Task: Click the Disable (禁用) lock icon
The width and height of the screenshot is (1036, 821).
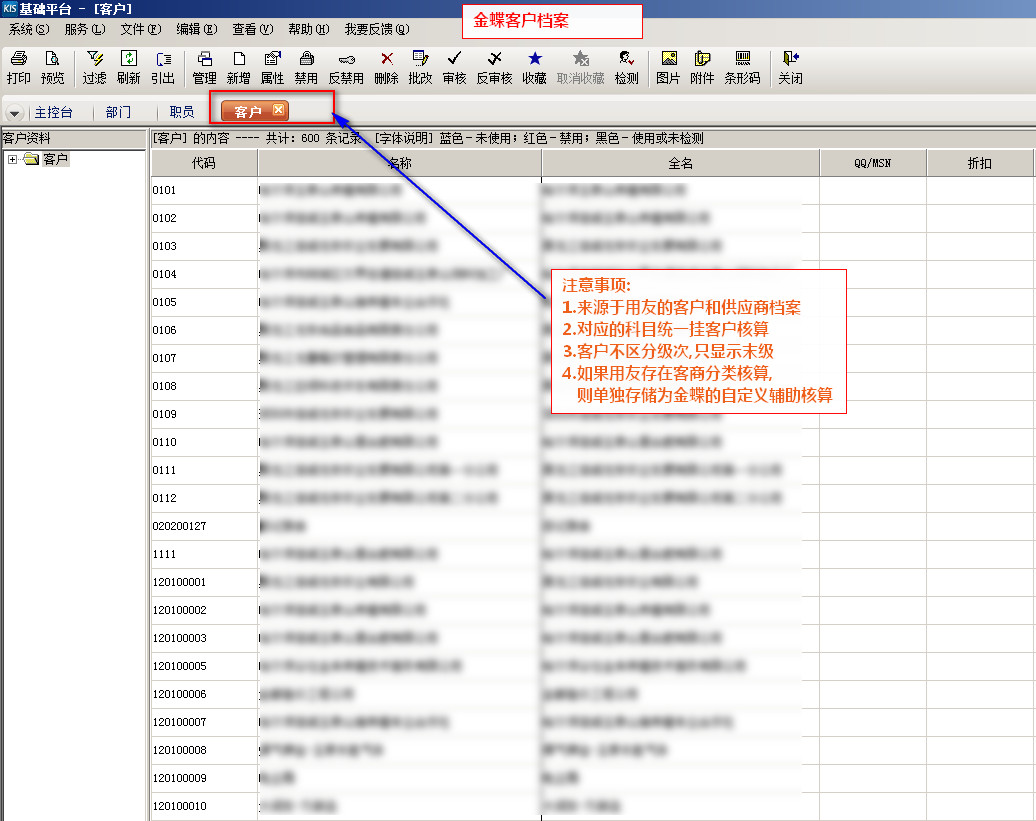Action: [x=306, y=67]
